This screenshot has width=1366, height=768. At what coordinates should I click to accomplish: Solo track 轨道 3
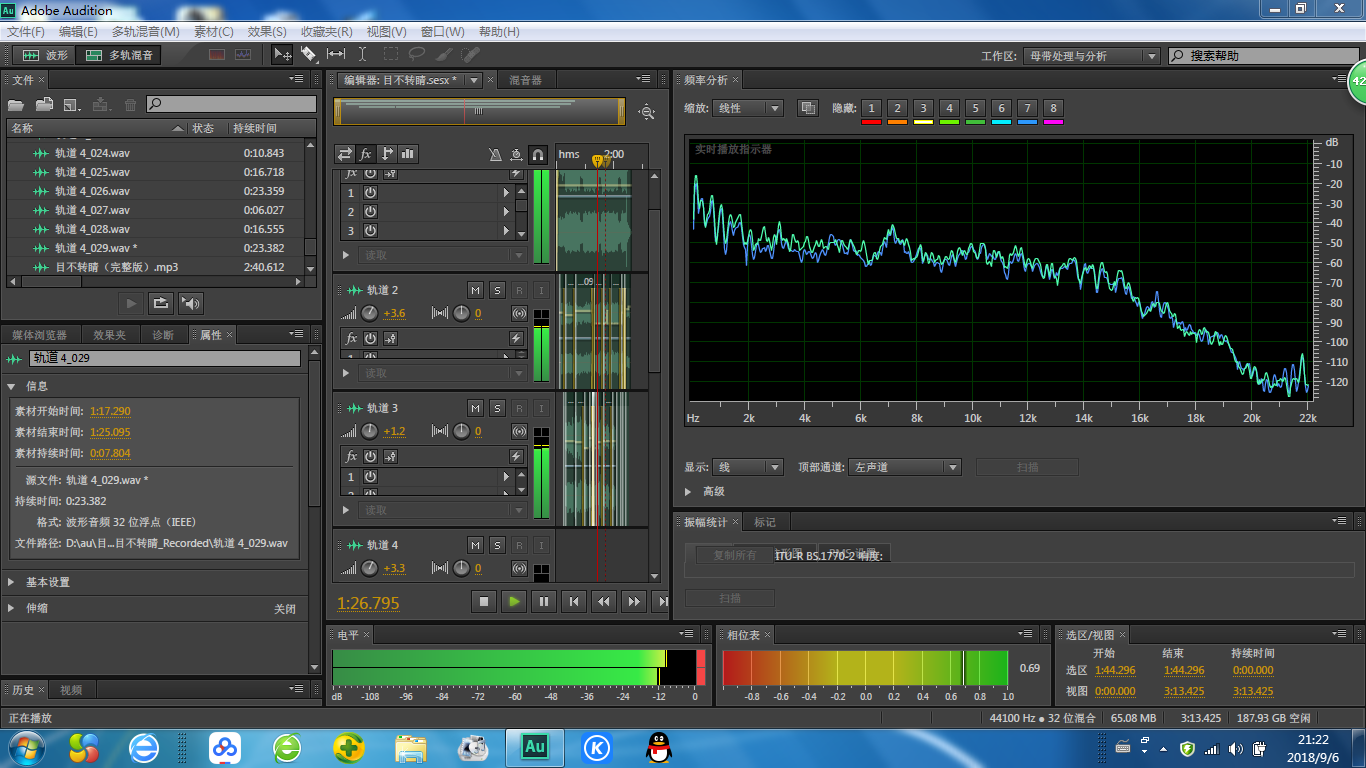[x=498, y=408]
